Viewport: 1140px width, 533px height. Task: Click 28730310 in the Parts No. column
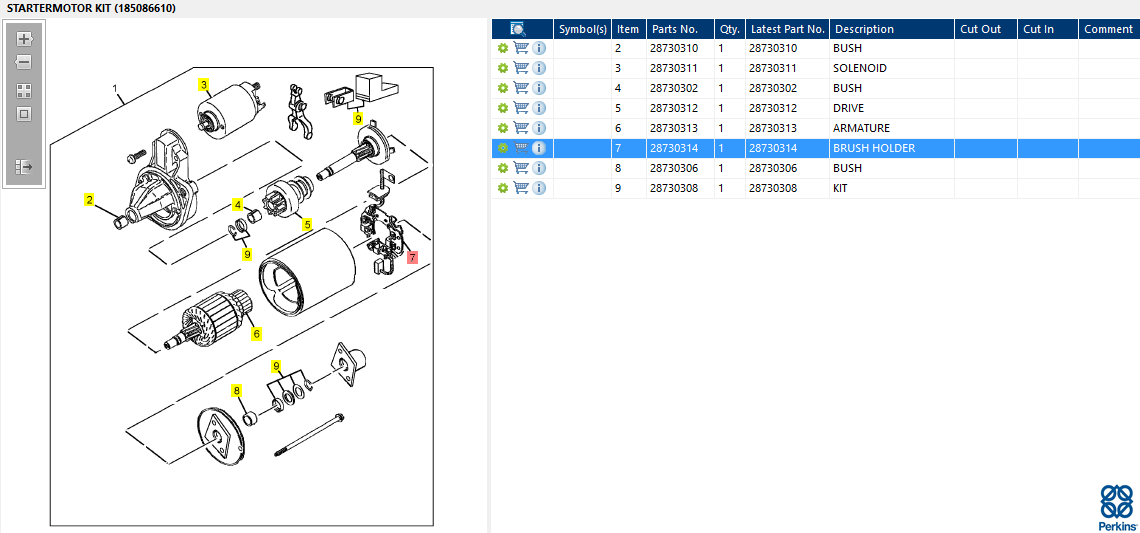(673, 48)
